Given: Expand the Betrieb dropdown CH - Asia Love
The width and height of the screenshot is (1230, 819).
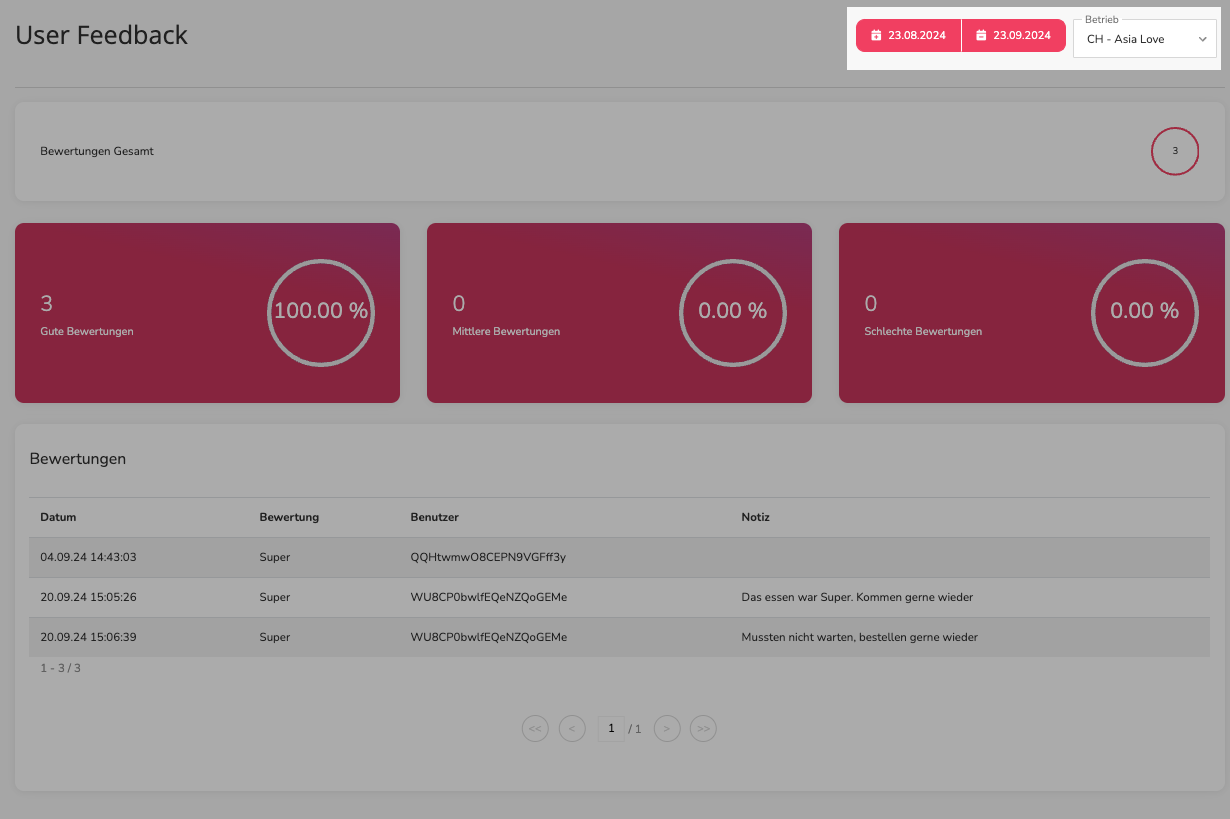Looking at the screenshot, I should [x=1145, y=39].
